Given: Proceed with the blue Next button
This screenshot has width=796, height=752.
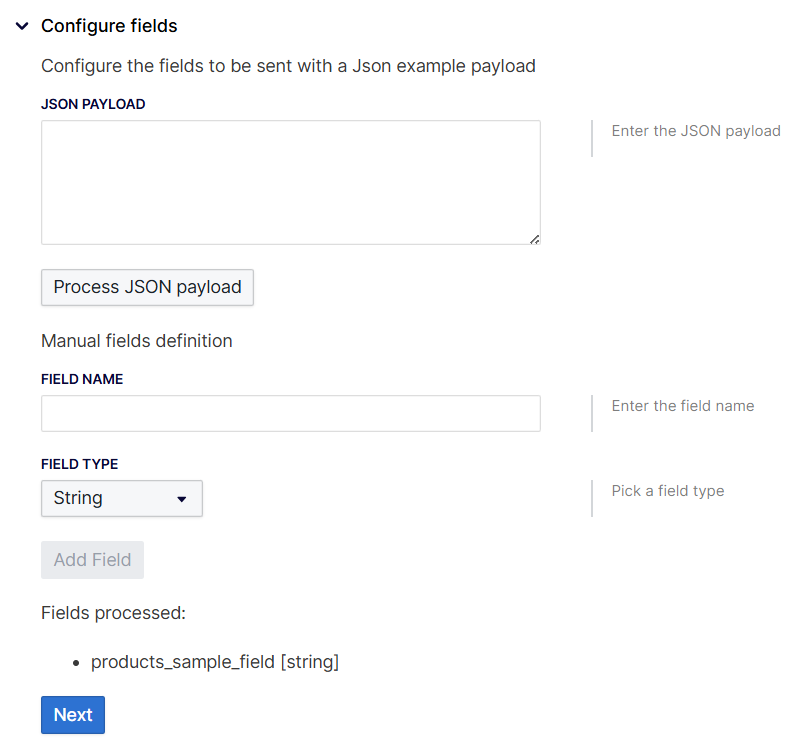Looking at the screenshot, I should click(x=72, y=715).
